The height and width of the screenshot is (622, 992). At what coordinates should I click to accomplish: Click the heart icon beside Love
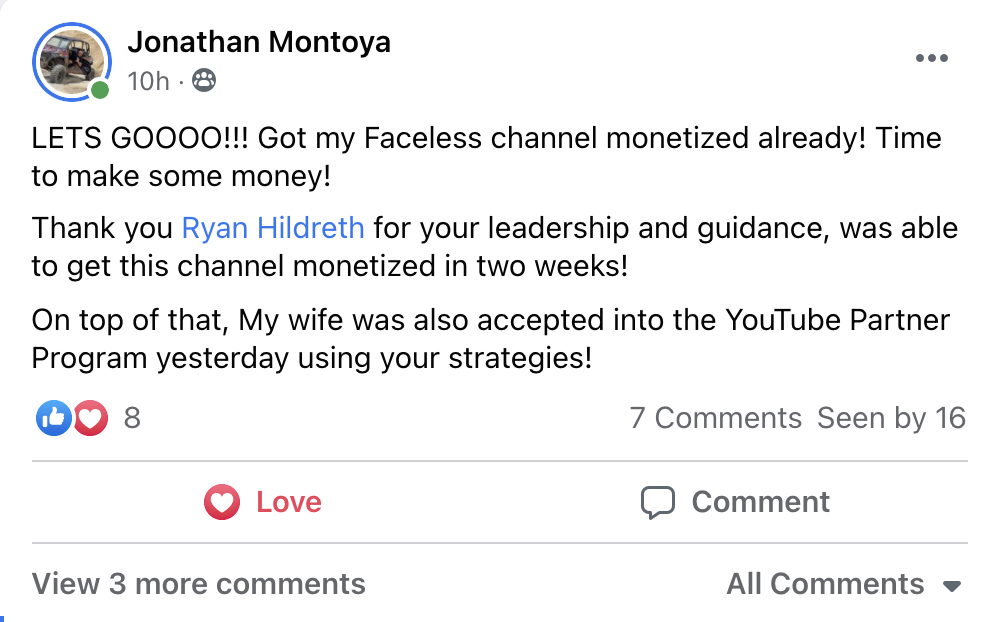tap(221, 502)
